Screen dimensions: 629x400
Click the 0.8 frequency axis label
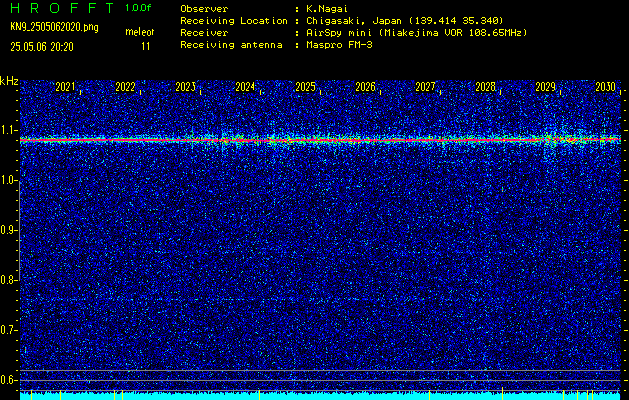coord(8,280)
